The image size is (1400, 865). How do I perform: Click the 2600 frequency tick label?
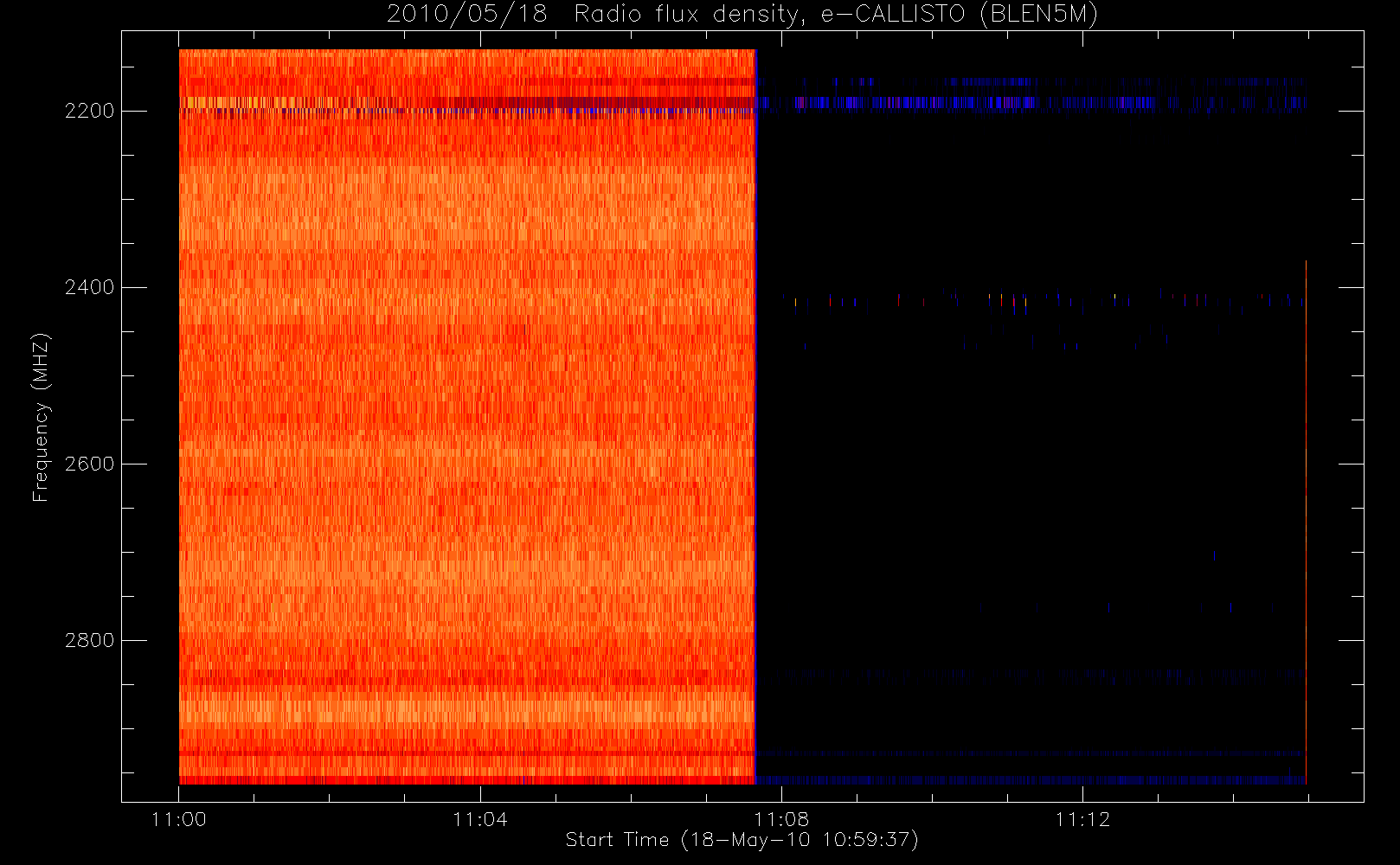click(x=89, y=464)
